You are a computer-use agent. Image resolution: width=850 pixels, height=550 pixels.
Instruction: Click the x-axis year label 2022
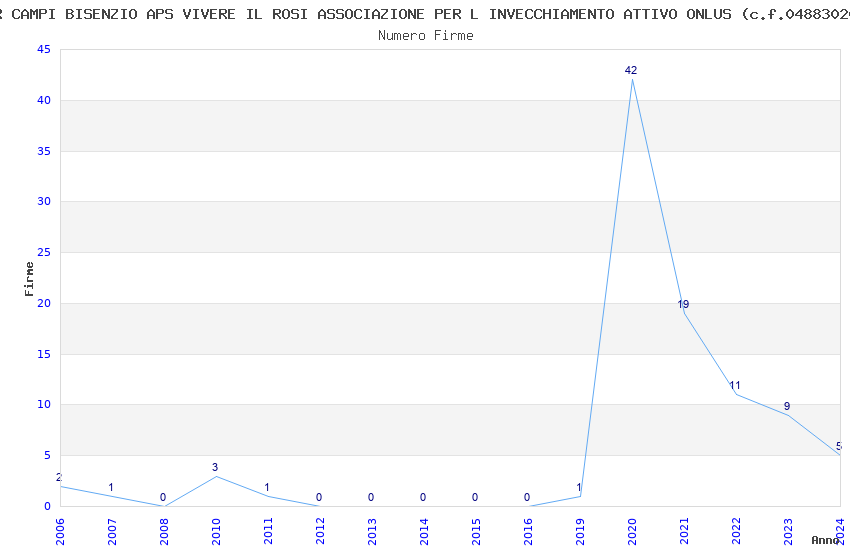[736, 532]
